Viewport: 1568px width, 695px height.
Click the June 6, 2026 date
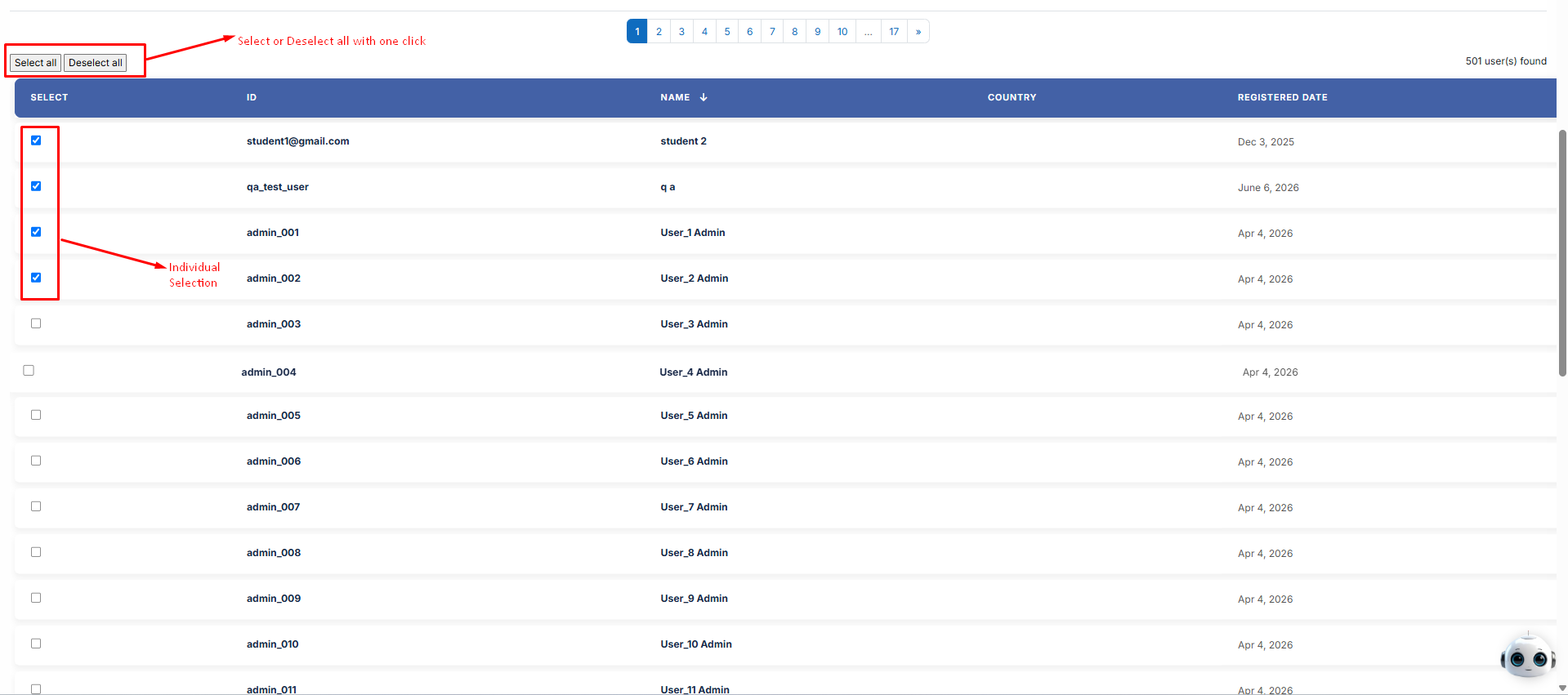(x=1268, y=188)
